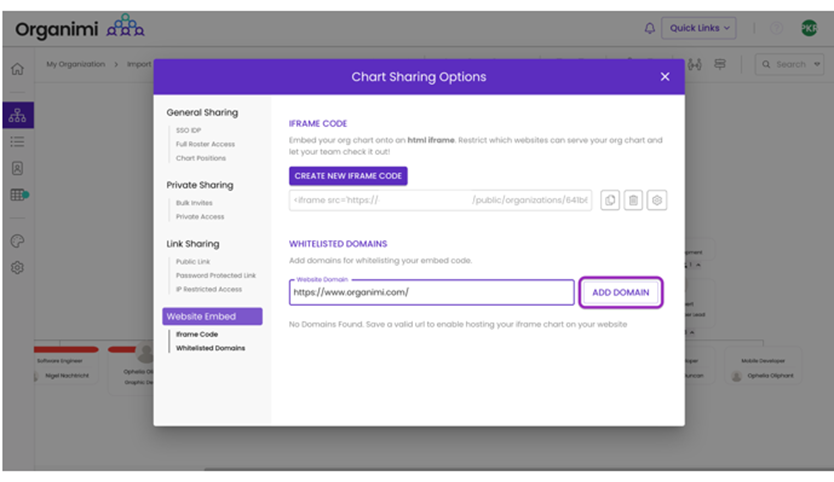The image size is (834, 482).
Task: Open the theme palette sidebar icon
Action: point(17,241)
